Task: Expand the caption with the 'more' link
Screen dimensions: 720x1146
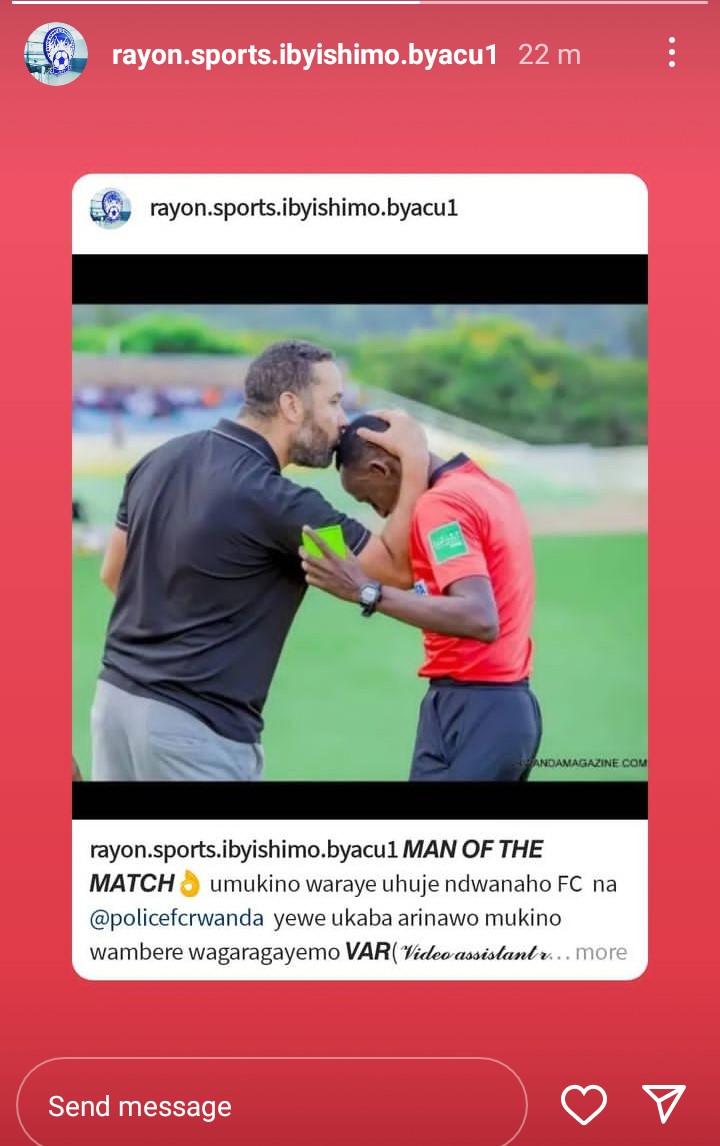Action: (x=601, y=952)
